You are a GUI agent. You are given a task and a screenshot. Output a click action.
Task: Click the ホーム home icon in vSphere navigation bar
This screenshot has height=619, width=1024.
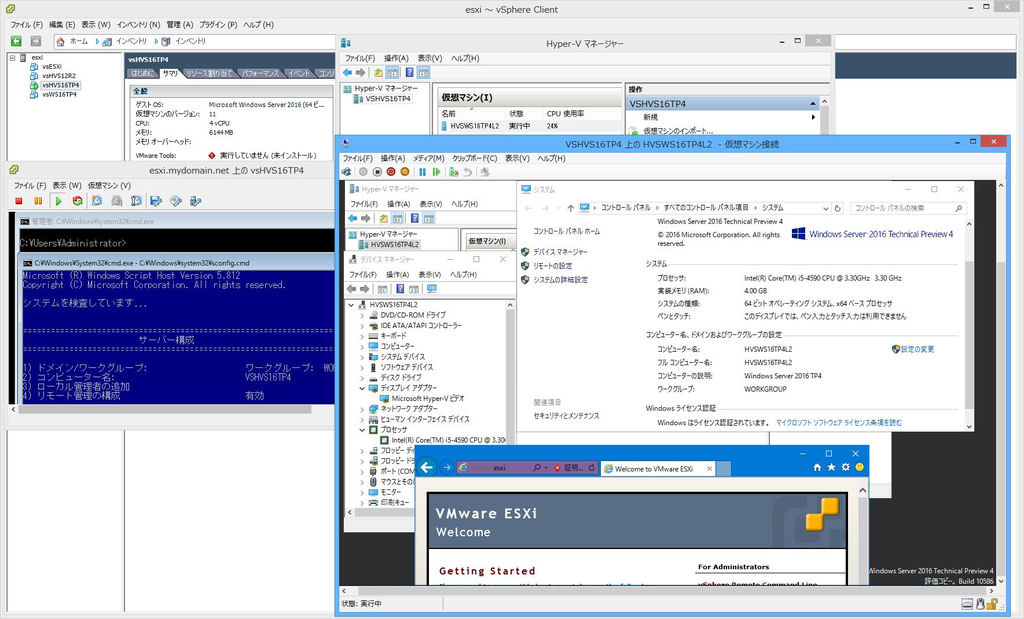[60, 41]
